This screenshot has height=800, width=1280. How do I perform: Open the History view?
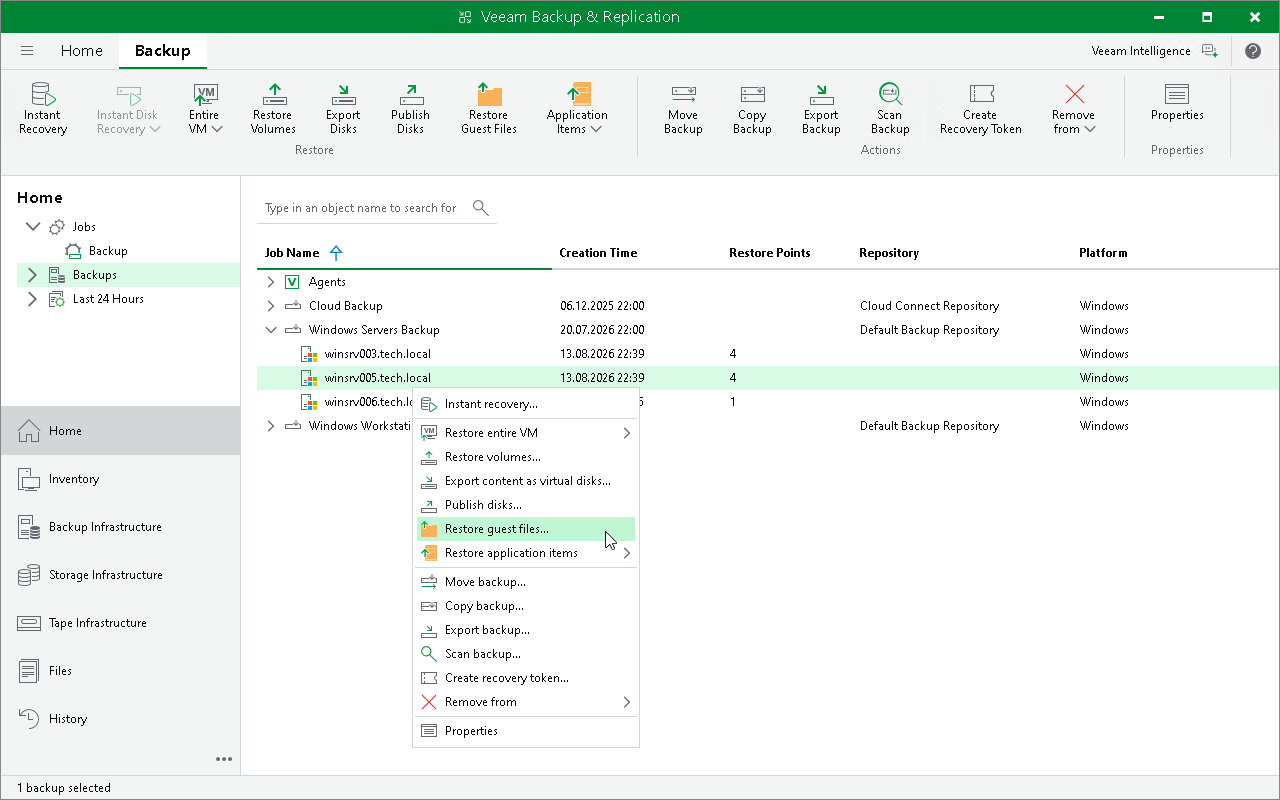[120, 719]
